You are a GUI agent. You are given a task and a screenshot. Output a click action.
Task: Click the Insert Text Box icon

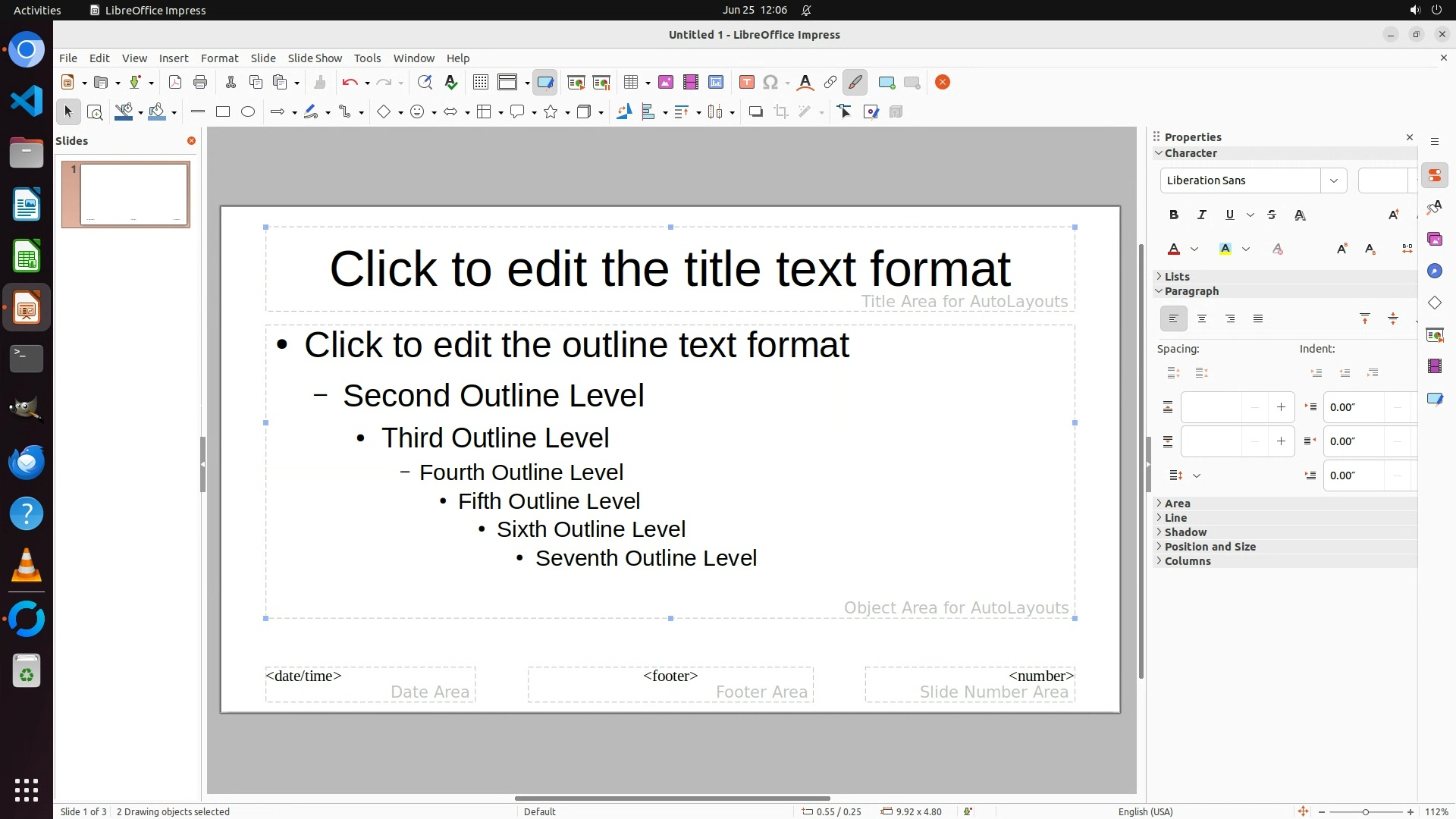pyautogui.click(x=746, y=83)
